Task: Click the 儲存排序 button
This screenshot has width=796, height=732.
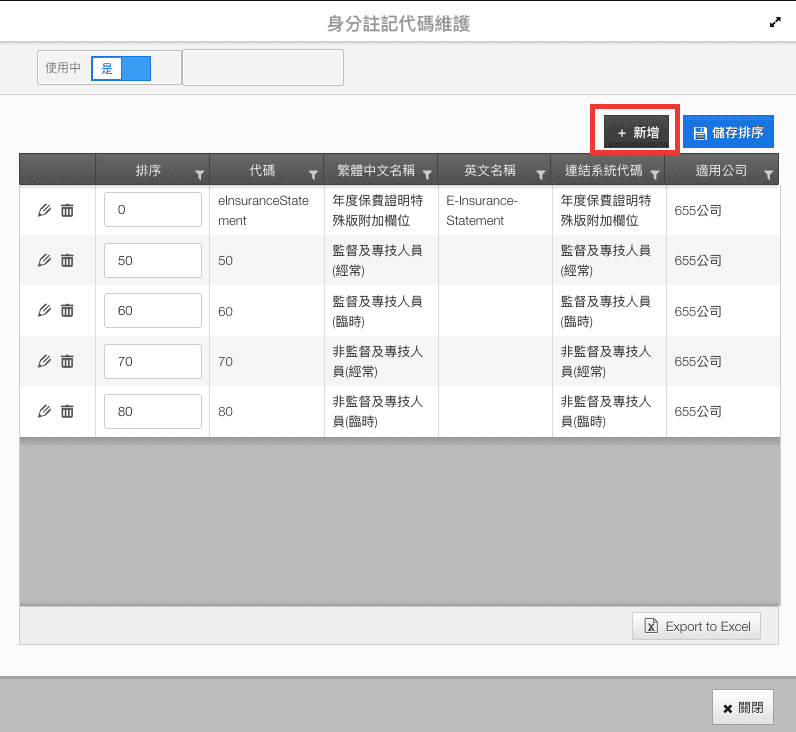Action: [728, 132]
